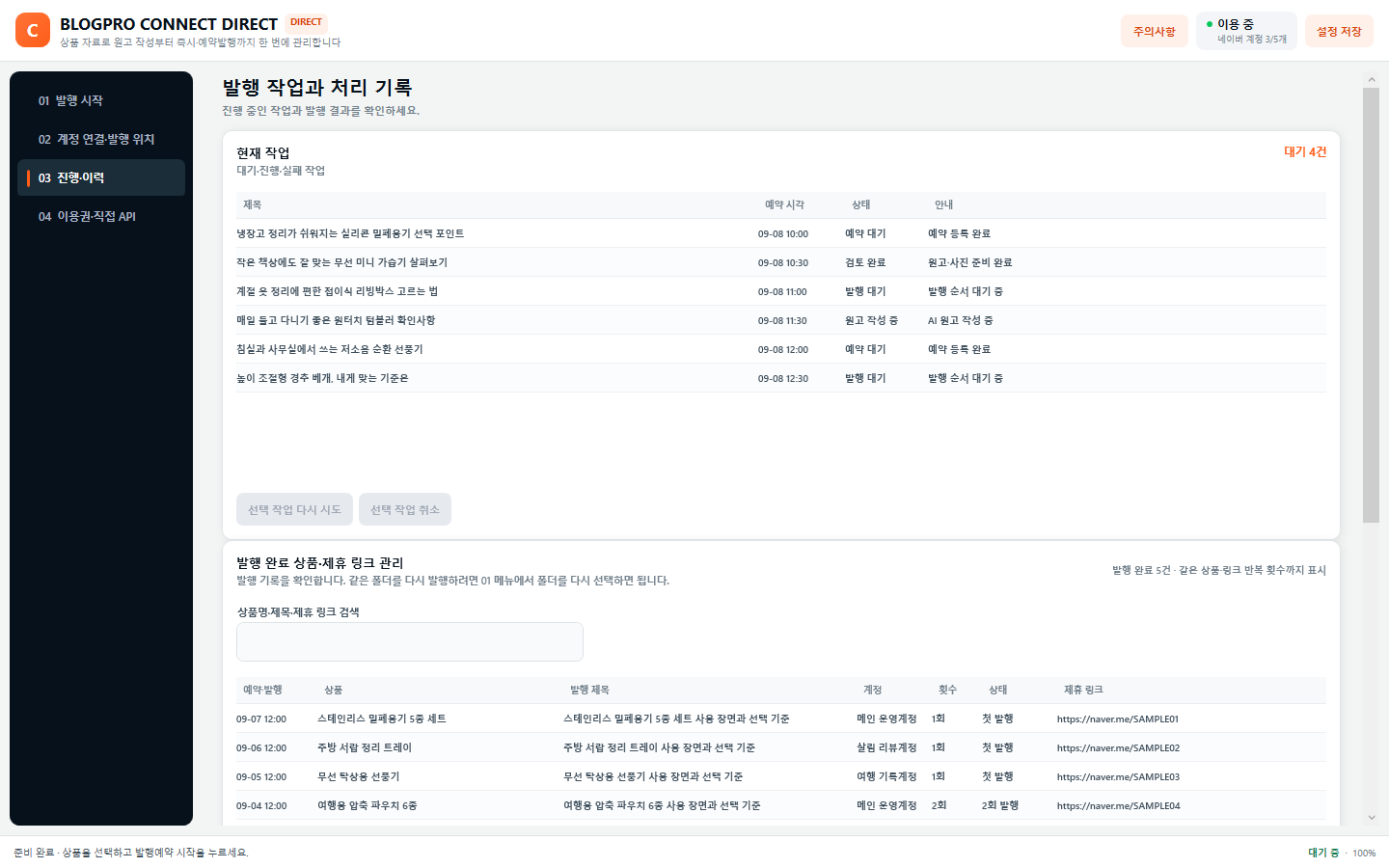Click the 원고 작성 중 status cell
The image size is (1389, 868).
871,320
